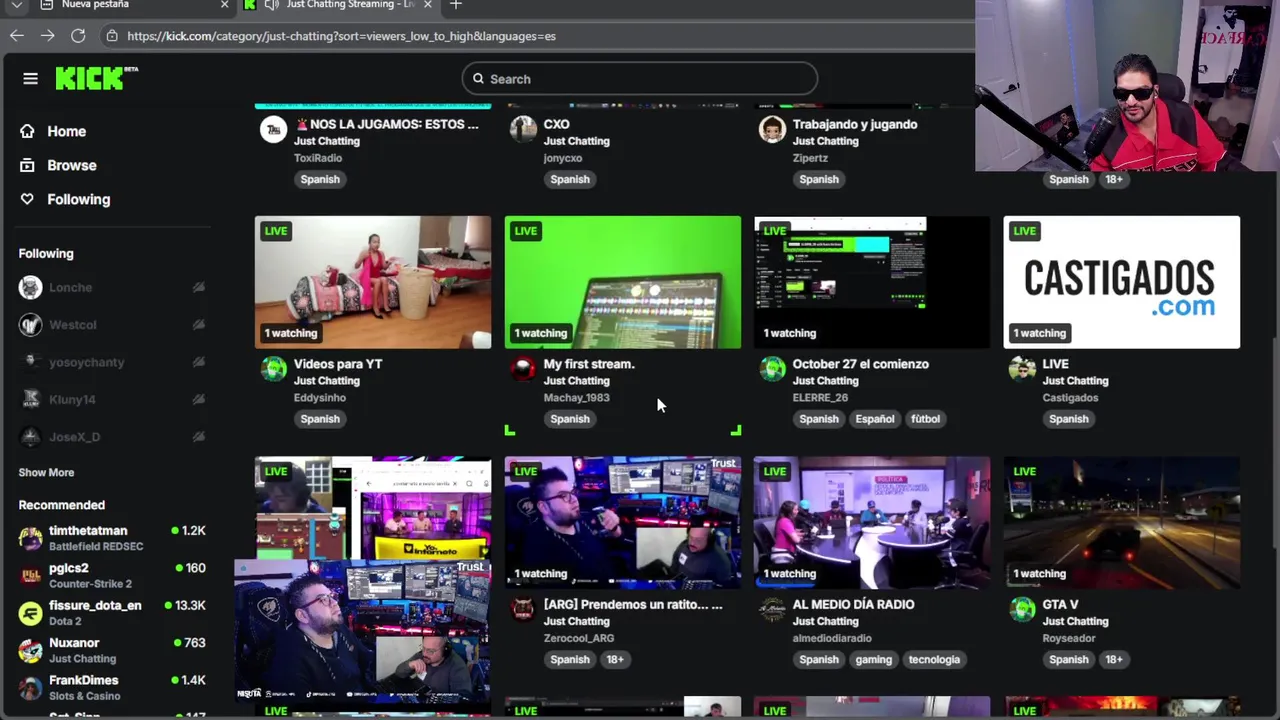
Task: Click tecnologia tag on almediodiaradio
Action: point(934,659)
